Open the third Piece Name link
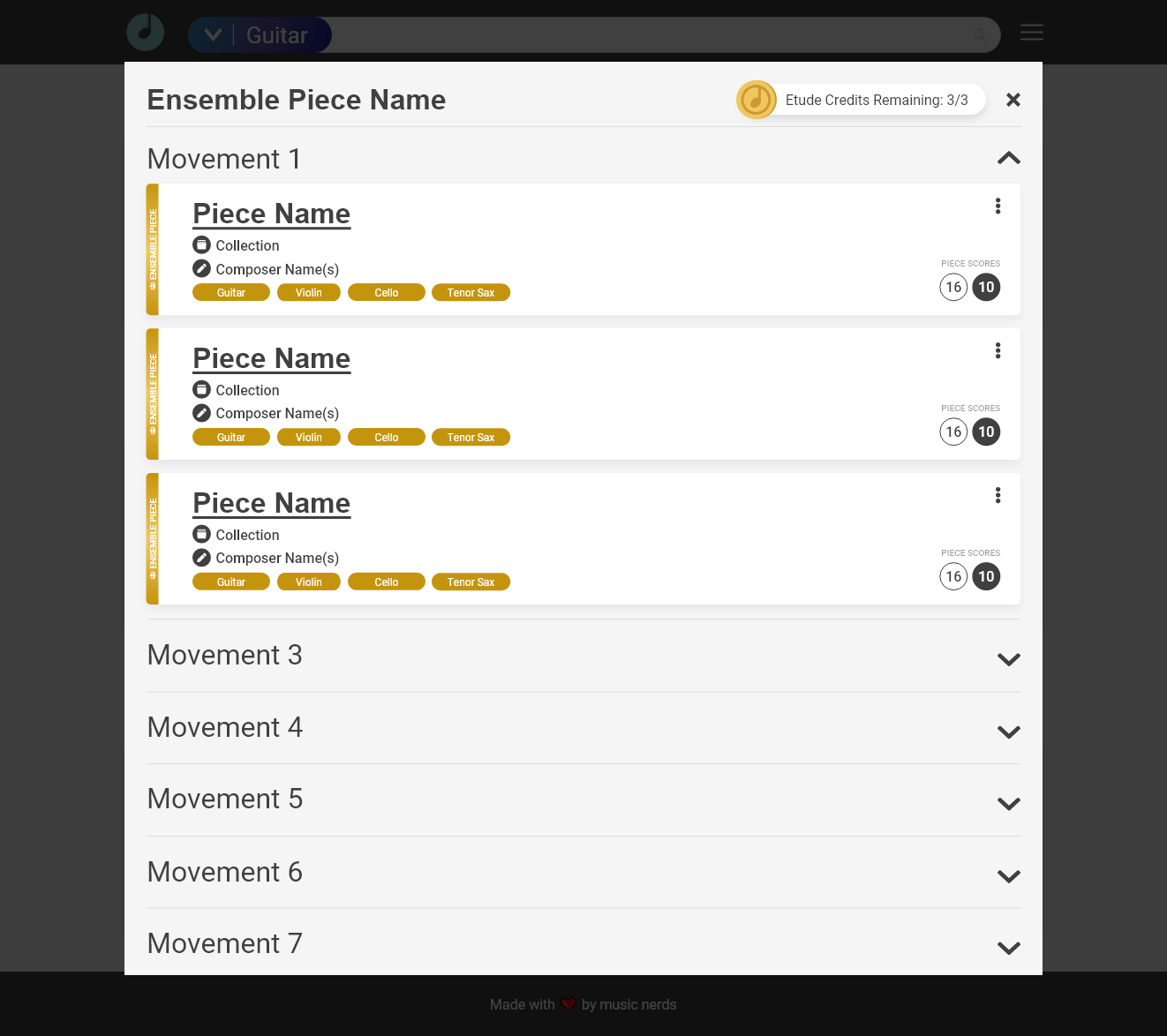 (271, 503)
